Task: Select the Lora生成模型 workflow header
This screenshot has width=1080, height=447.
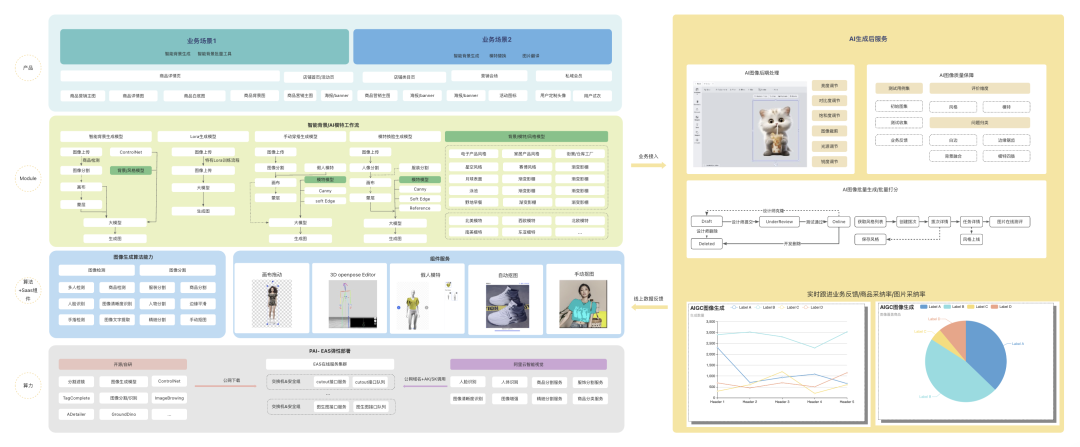Action: pos(203,136)
